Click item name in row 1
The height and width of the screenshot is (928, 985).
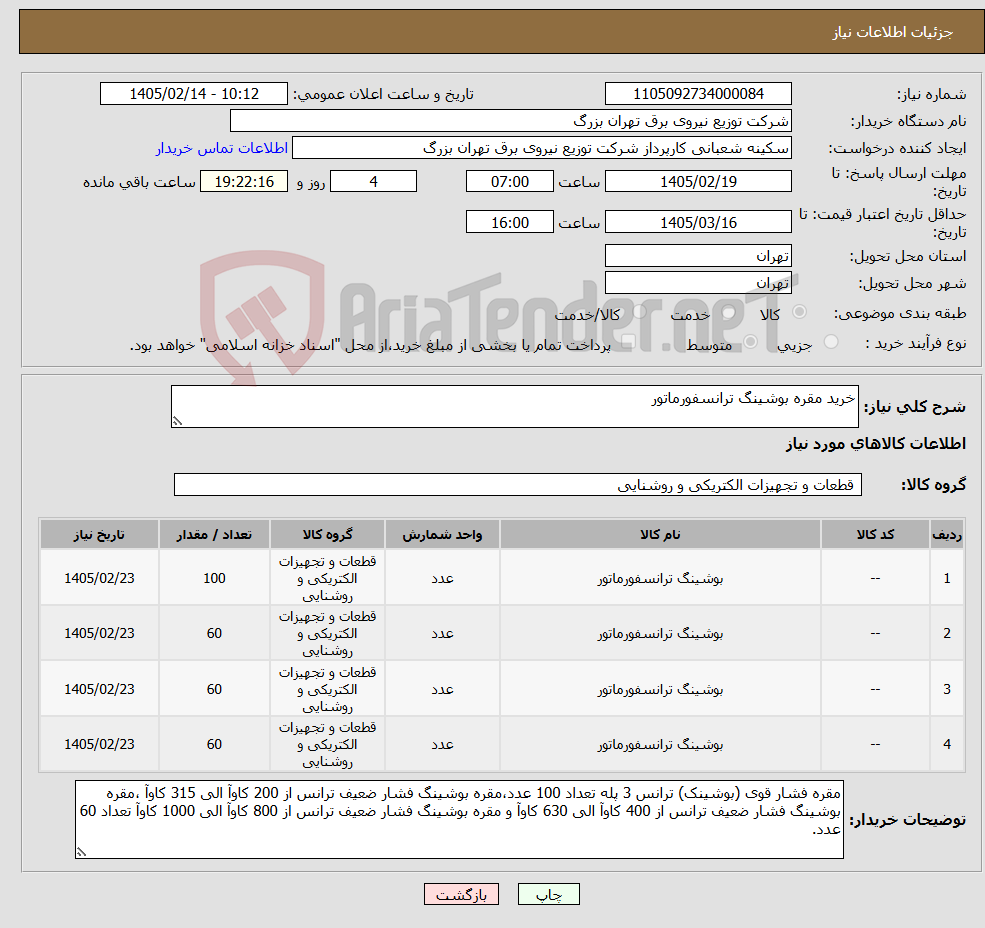pyautogui.click(x=660, y=578)
